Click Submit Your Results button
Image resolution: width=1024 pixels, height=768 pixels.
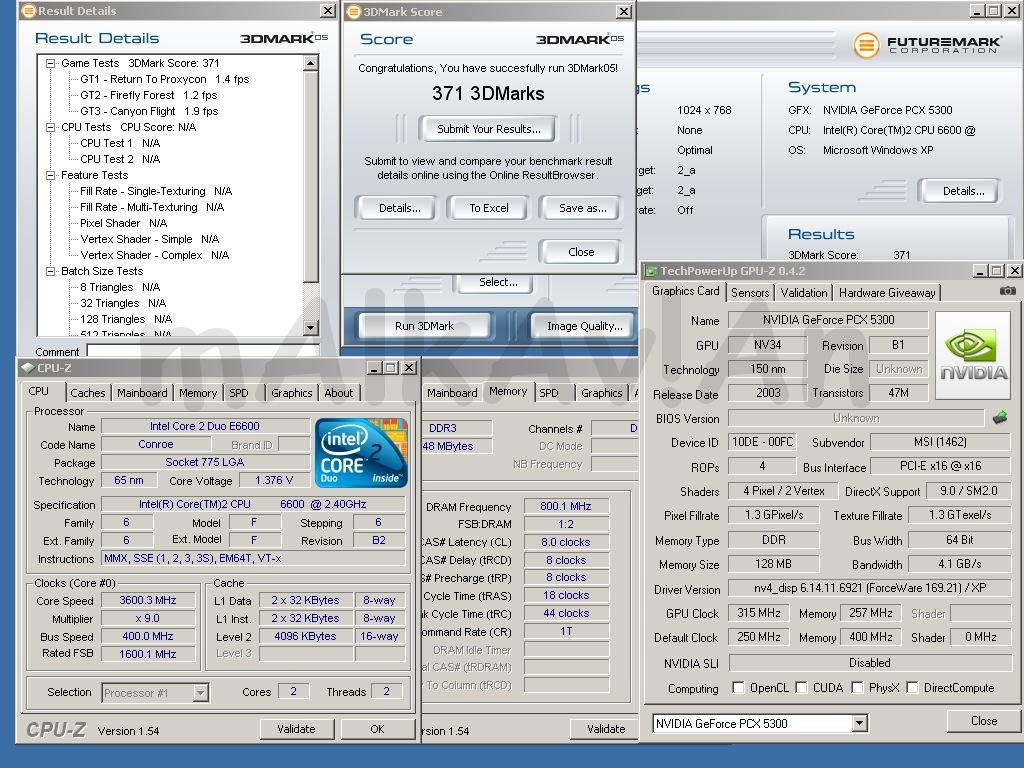[489, 129]
